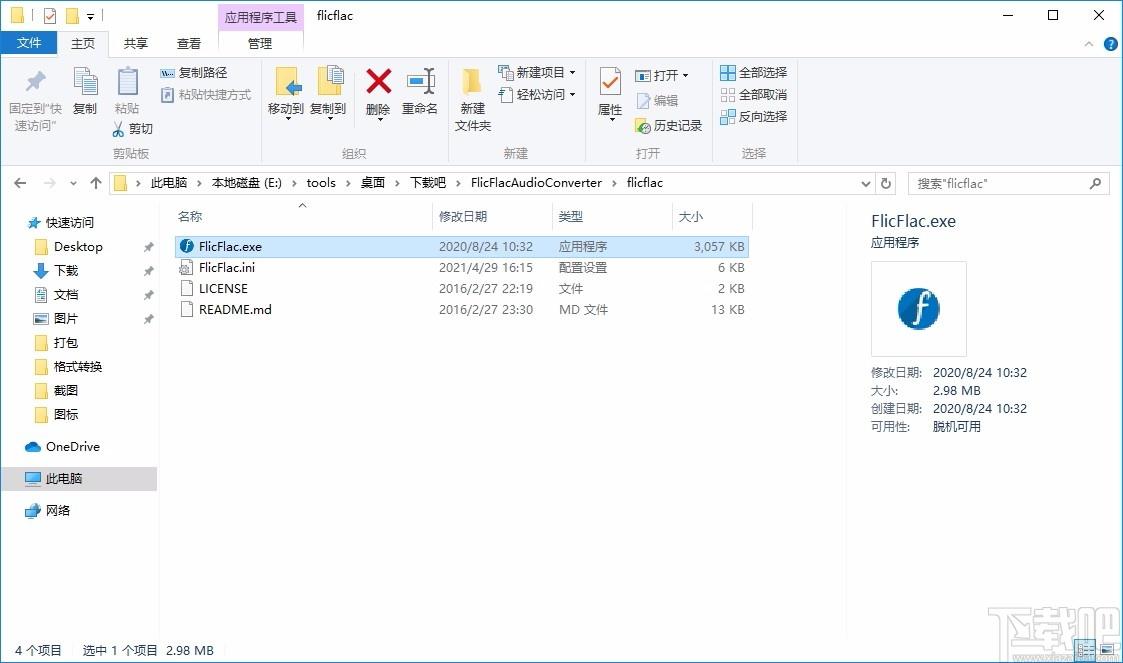Open 快速访问 in navigation pane
Image resolution: width=1123 pixels, height=663 pixels.
click(69, 223)
